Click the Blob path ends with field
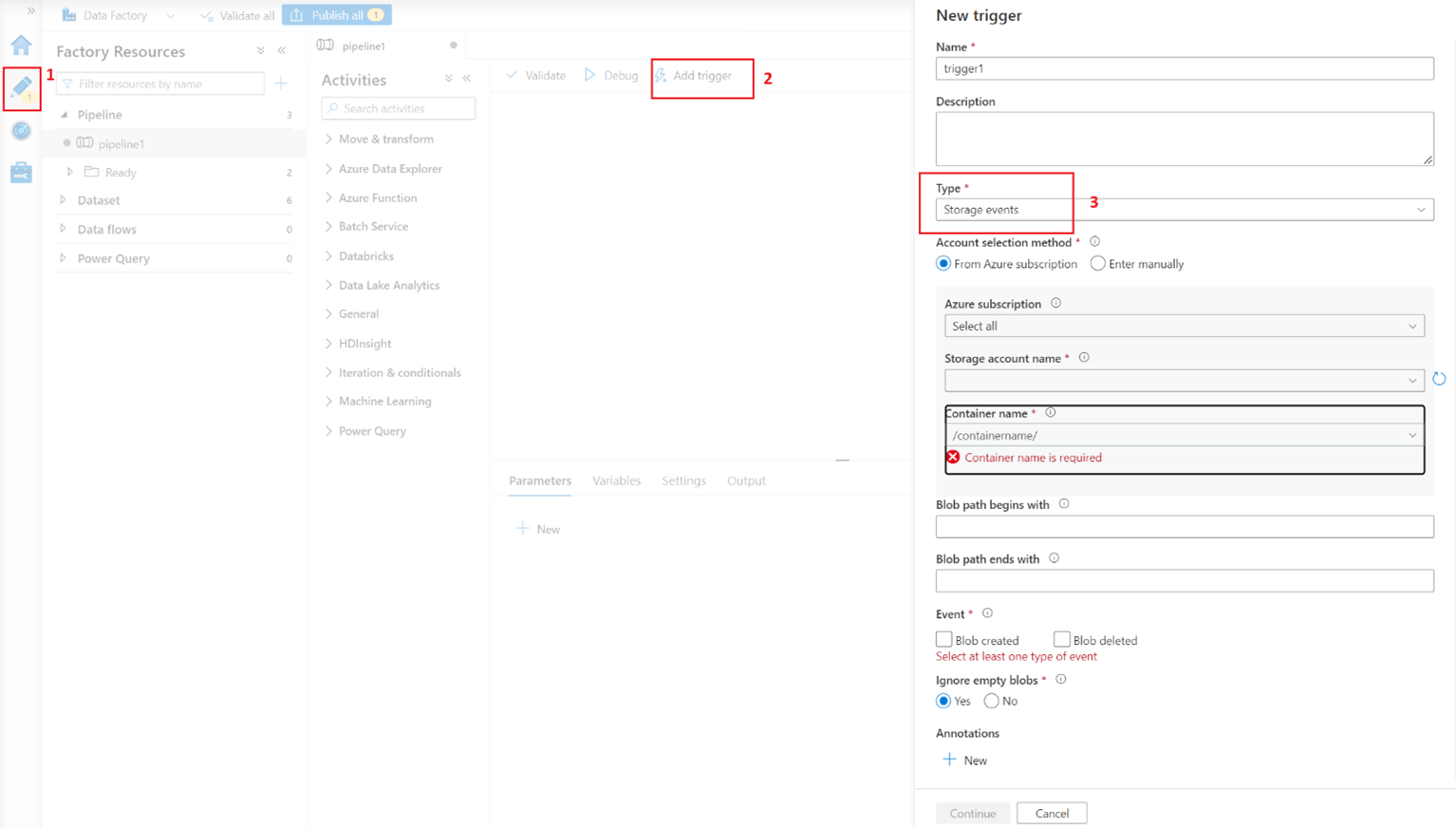The height and width of the screenshot is (828, 1456). coord(1185,580)
